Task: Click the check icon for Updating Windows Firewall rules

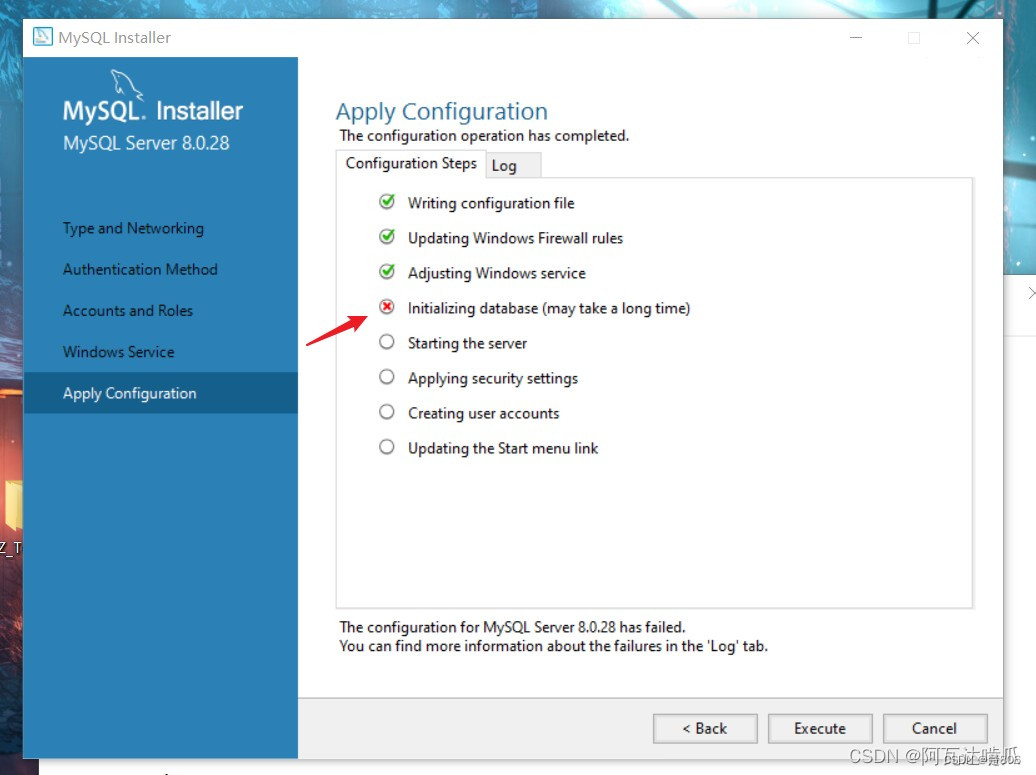Action: pyautogui.click(x=387, y=237)
